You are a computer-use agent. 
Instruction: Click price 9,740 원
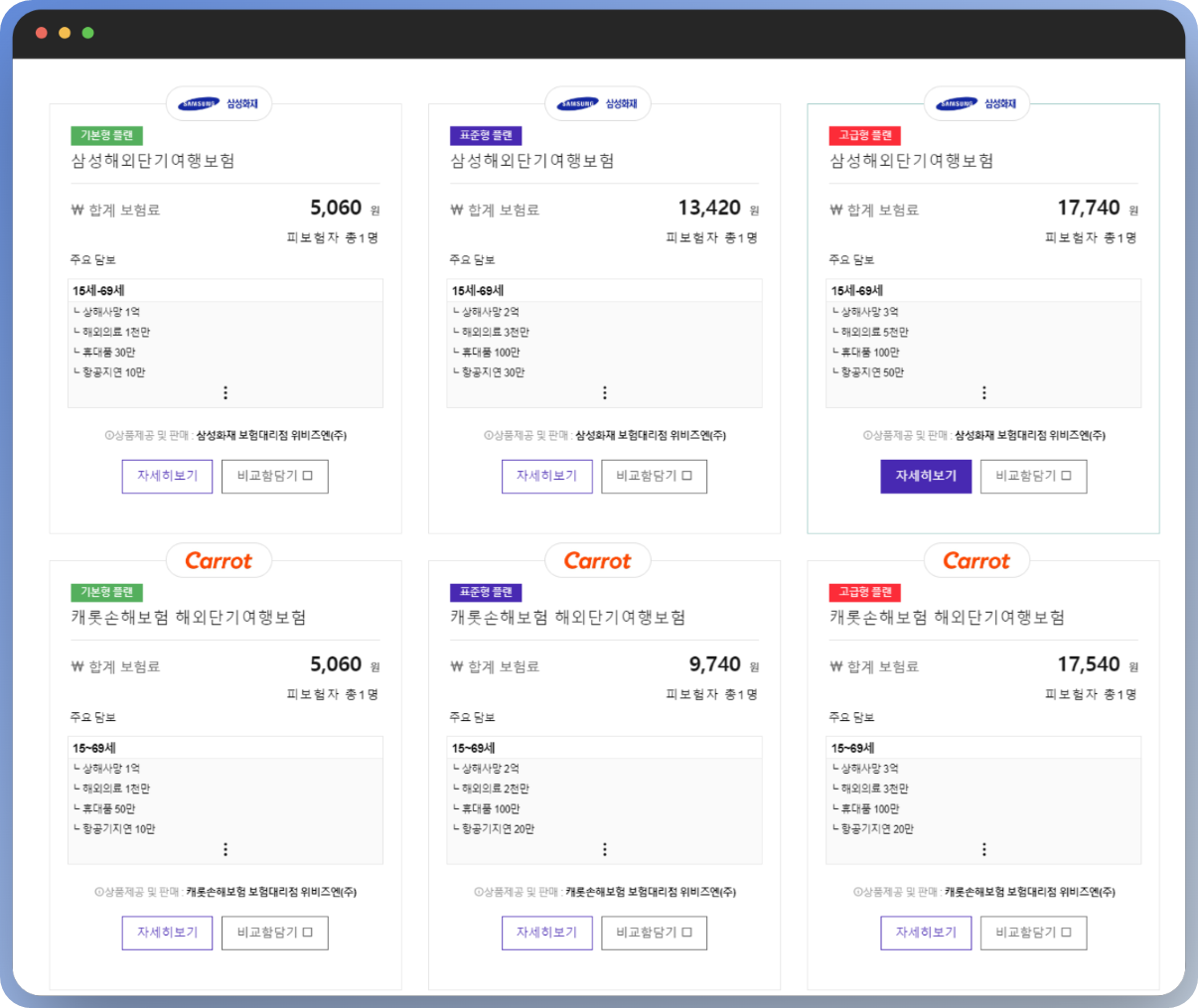coord(724,665)
